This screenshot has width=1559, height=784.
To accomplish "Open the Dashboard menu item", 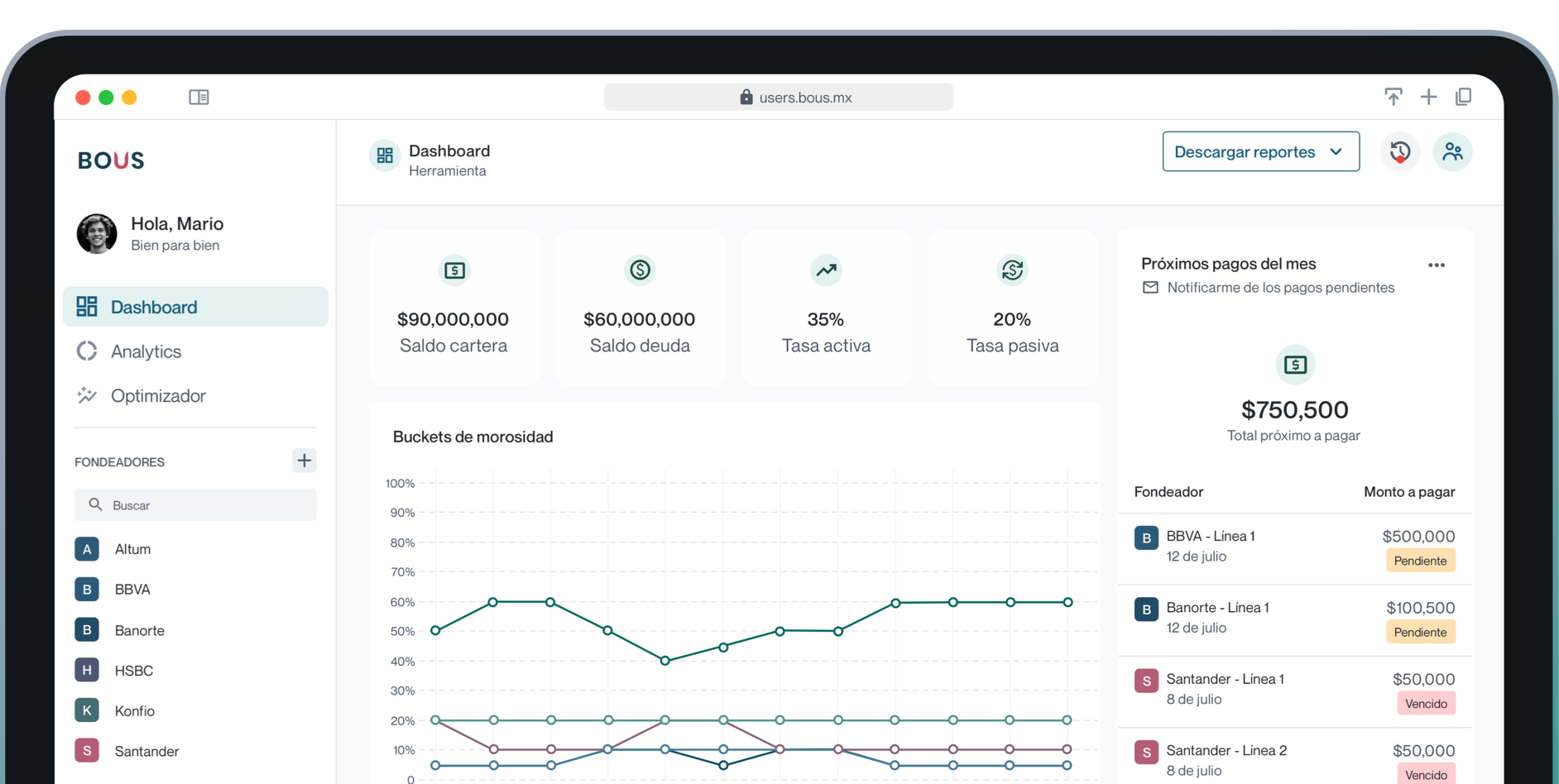I will click(195, 307).
